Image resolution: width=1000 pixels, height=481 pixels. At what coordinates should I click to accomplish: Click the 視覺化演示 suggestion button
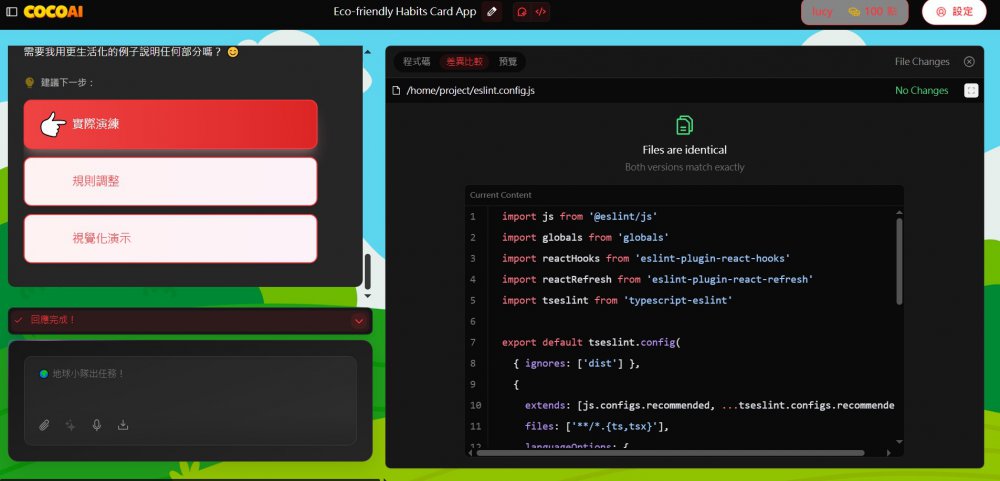[x=170, y=239]
